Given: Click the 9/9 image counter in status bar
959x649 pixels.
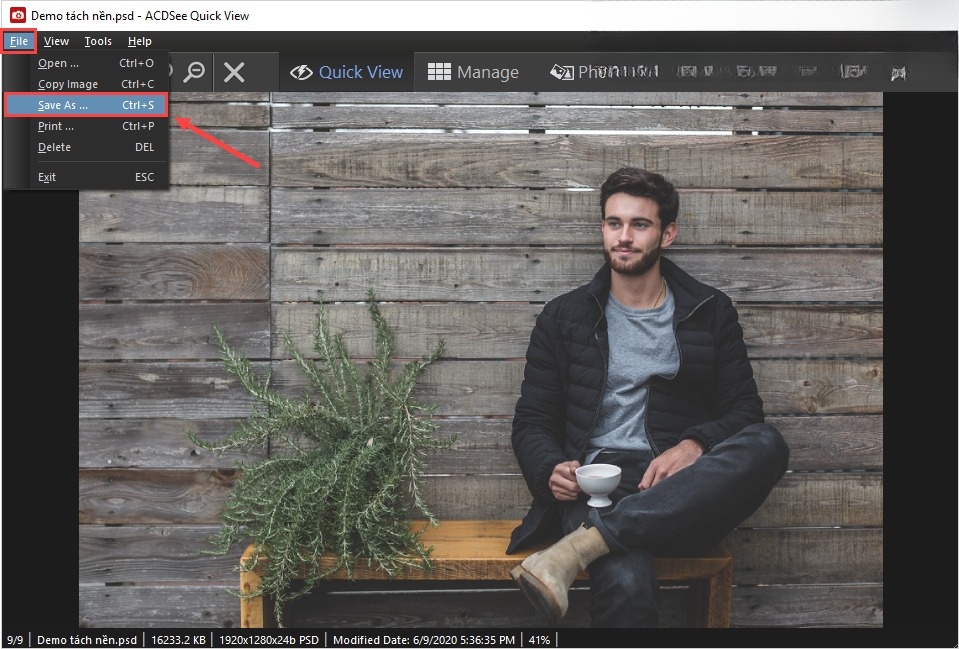Looking at the screenshot, I should click(16, 639).
